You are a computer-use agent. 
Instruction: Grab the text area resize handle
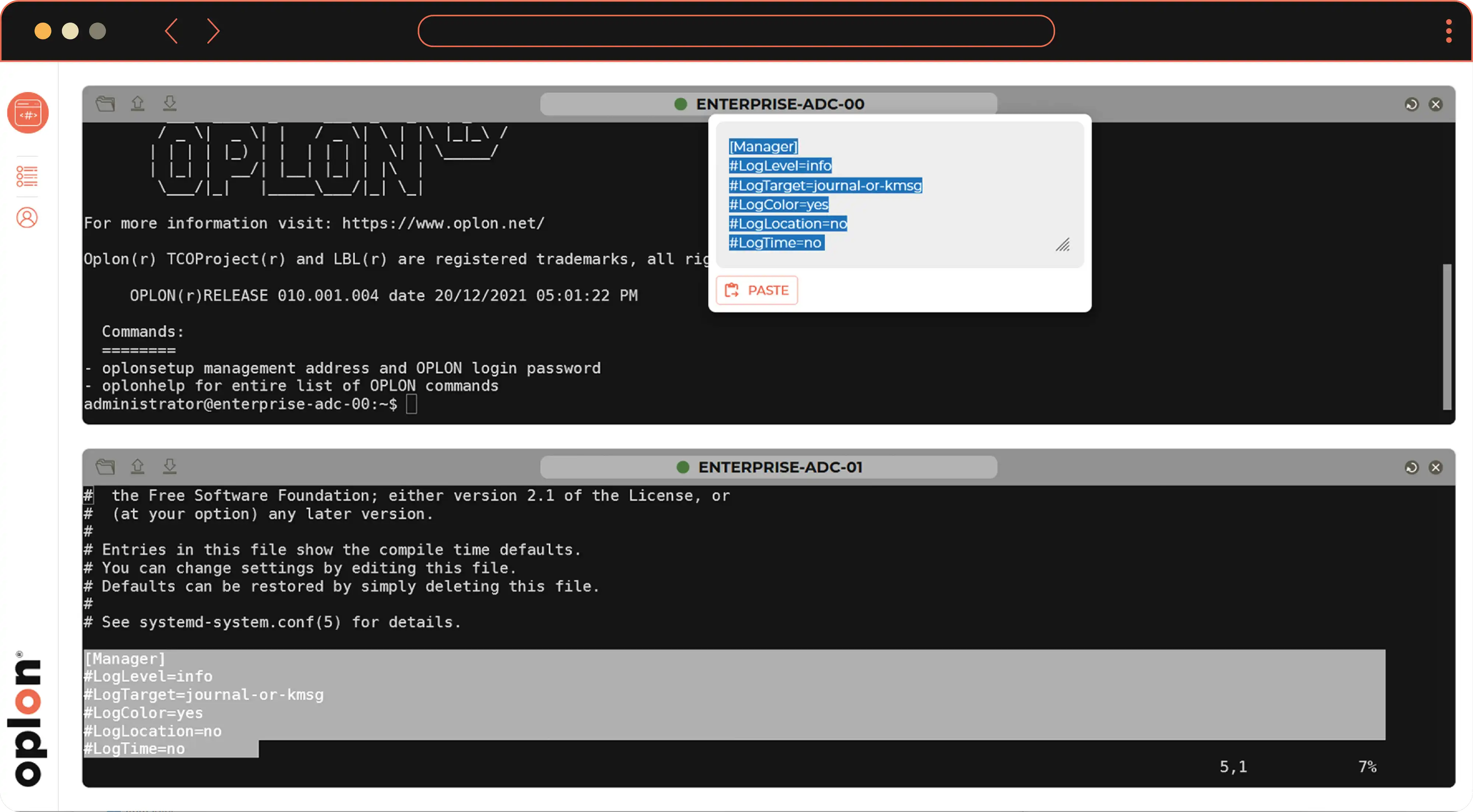(x=1063, y=245)
